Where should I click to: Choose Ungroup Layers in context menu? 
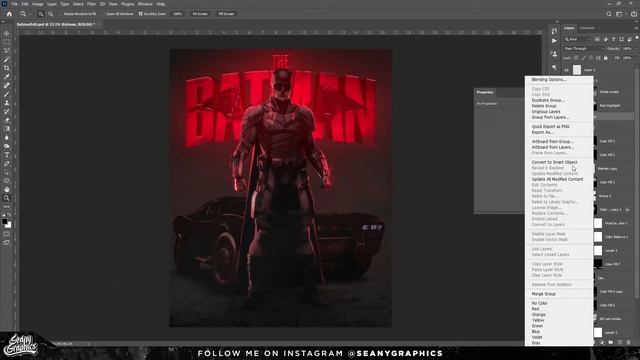pos(546,111)
